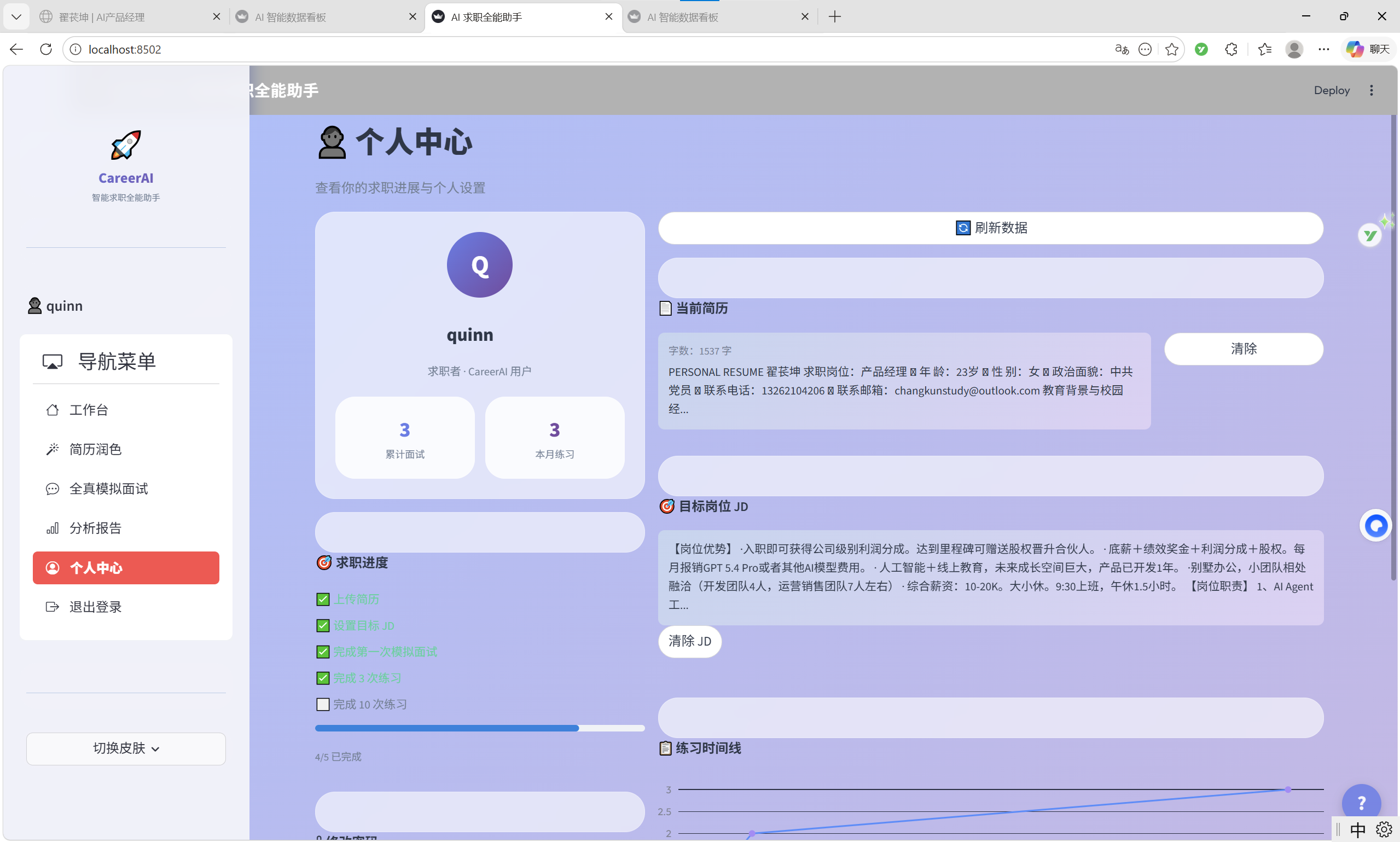Open the browser tab list dropdown

click(16, 16)
